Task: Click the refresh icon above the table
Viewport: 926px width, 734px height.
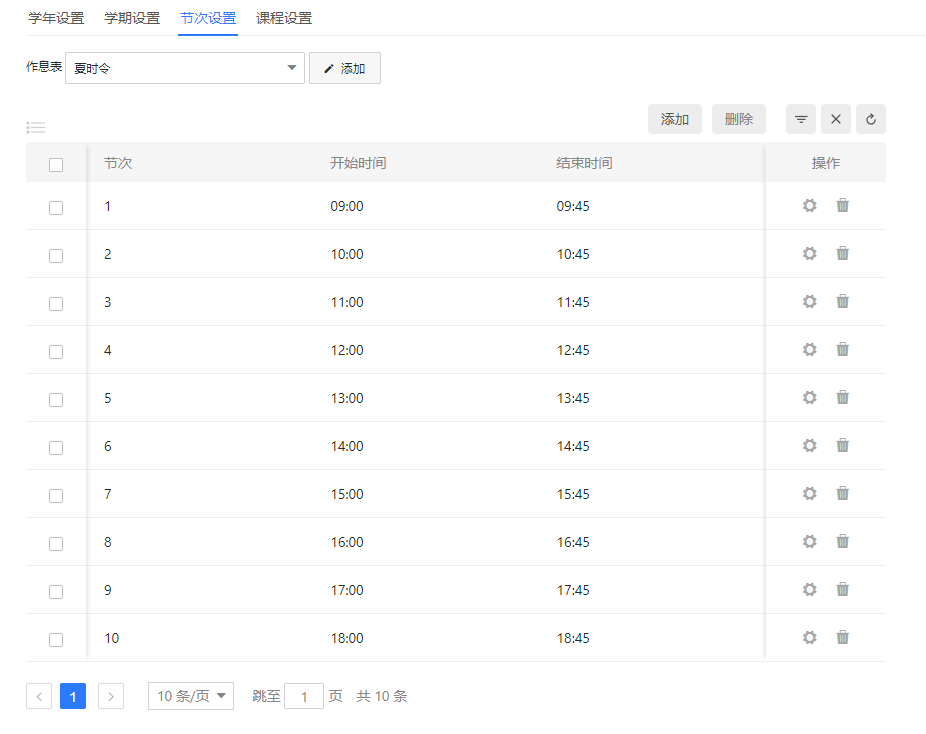Action: 871,119
